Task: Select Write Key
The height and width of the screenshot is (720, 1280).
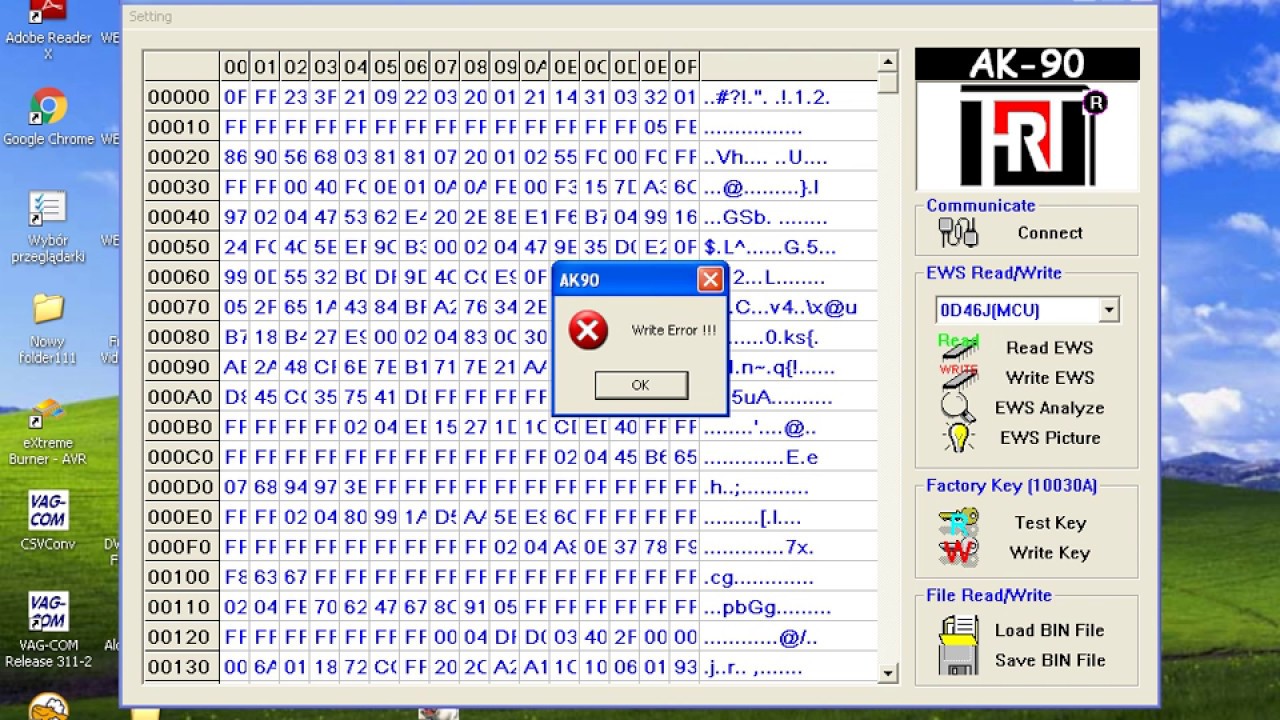Action: click(x=1050, y=553)
